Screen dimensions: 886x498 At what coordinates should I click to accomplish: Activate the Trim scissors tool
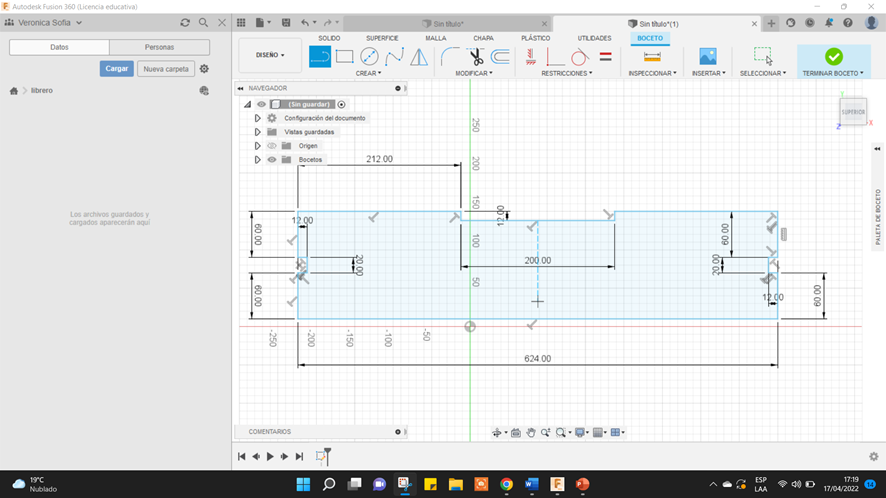476,57
